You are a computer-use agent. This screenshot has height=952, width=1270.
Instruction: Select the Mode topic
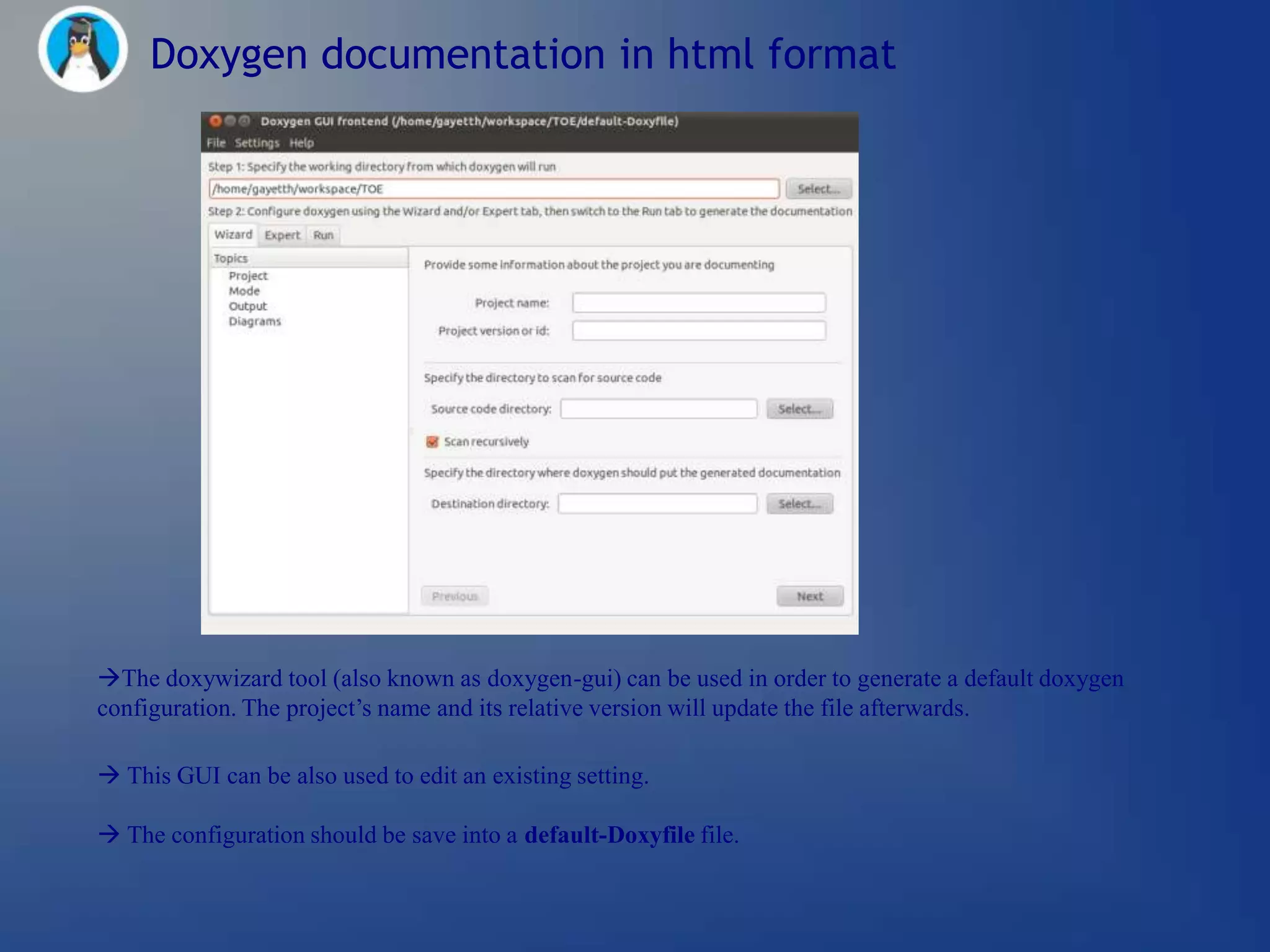click(x=244, y=291)
